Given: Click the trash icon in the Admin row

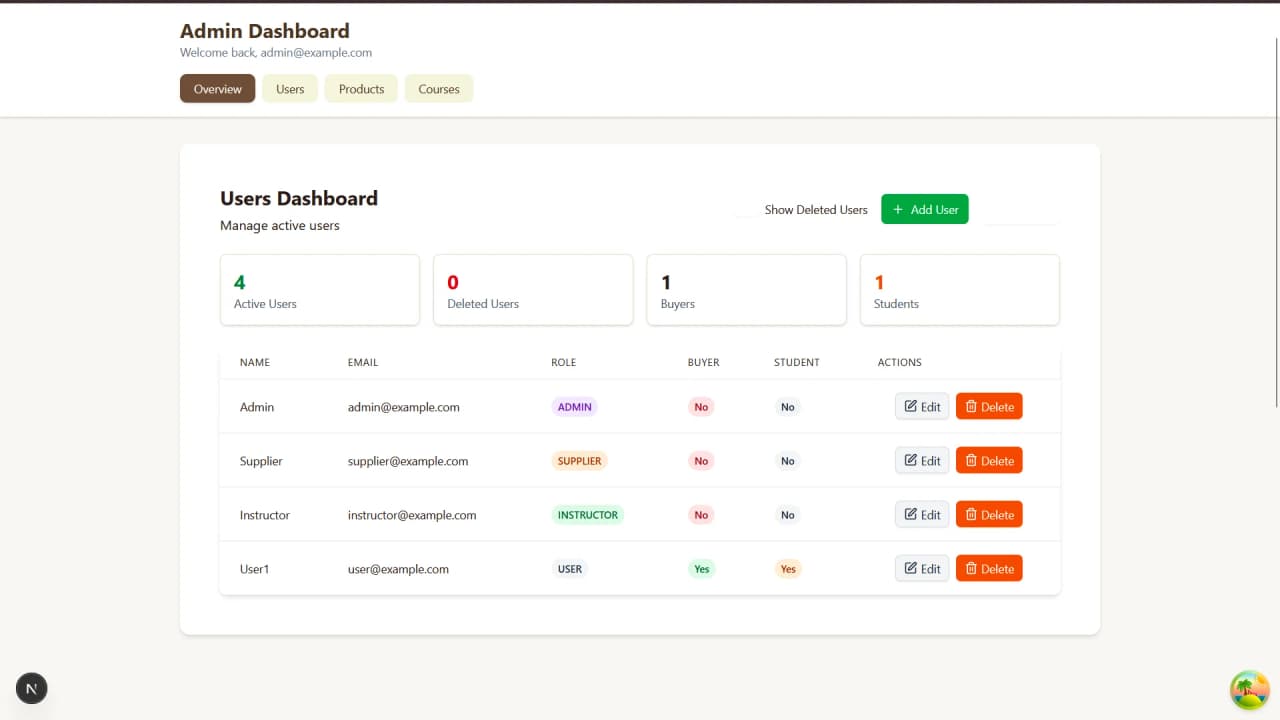Looking at the screenshot, I should point(972,406).
